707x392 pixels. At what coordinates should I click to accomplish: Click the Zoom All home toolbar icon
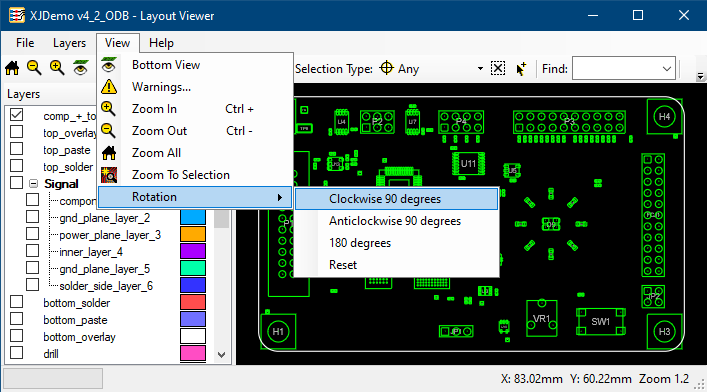click(12, 69)
